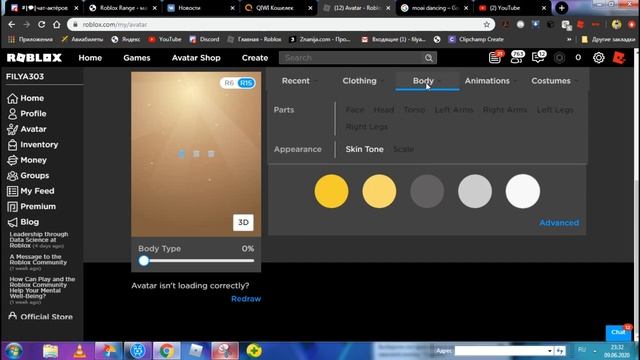Open the Home nav menu item
Screen dimensions: 640x360
pos(90,58)
